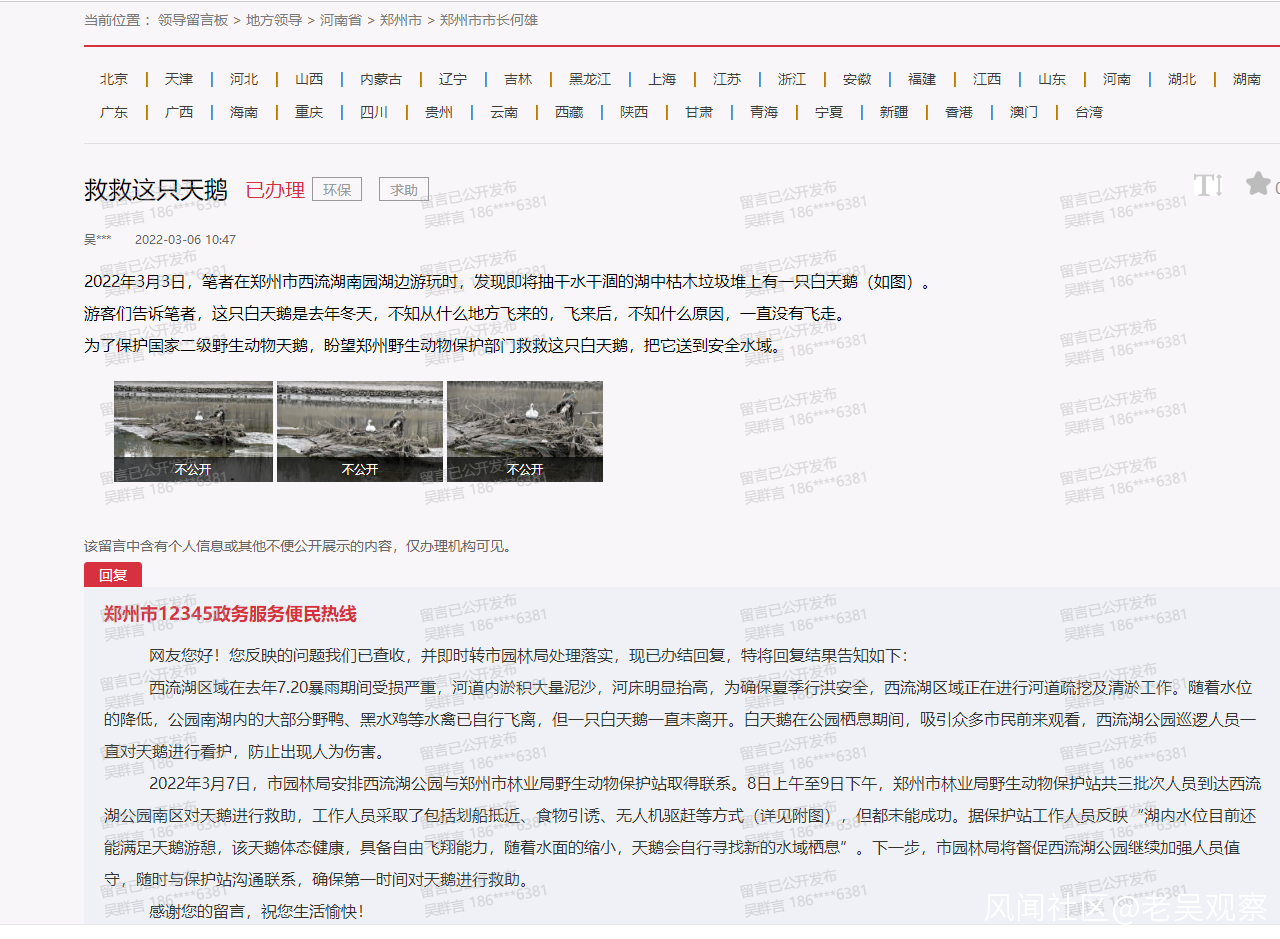
Task: Choose the 上海 region link
Action: pyautogui.click(x=662, y=79)
